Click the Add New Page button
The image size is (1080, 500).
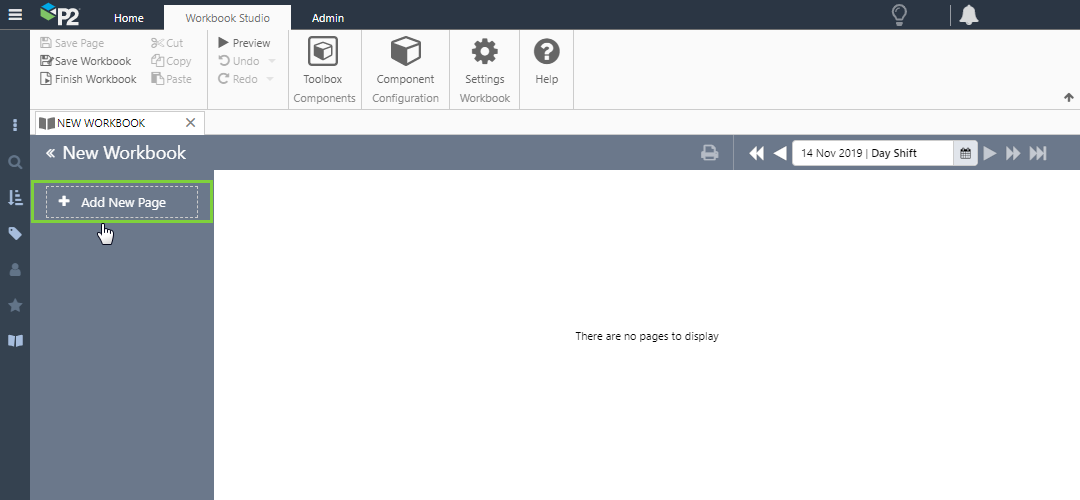click(x=122, y=202)
